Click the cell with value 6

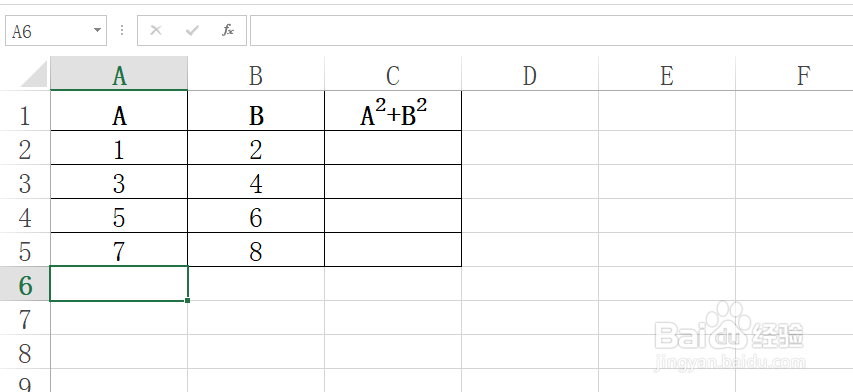coord(256,216)
